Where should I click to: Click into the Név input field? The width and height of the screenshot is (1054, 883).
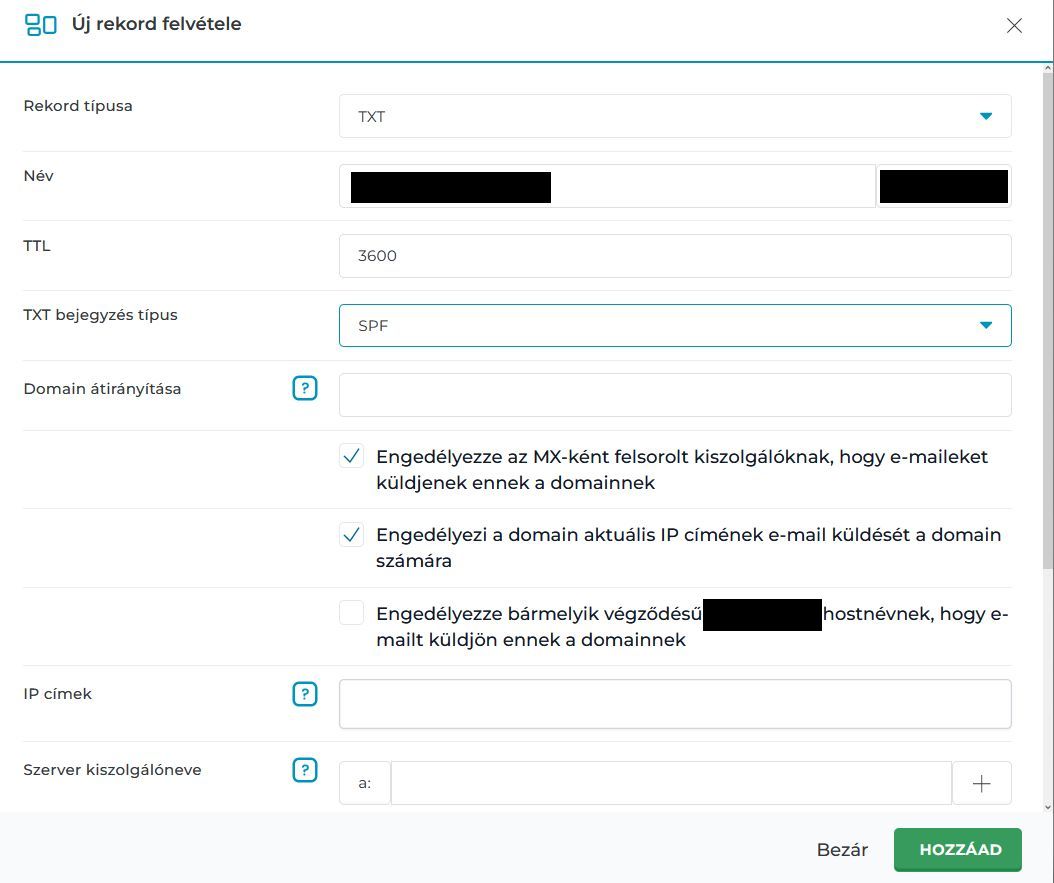coord(700,186)
